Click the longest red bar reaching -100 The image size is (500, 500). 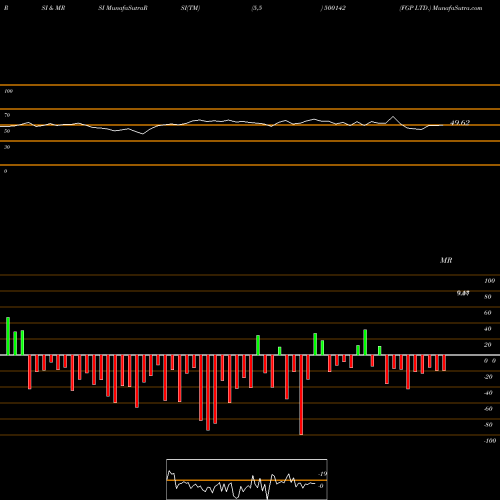click(301, 395)
